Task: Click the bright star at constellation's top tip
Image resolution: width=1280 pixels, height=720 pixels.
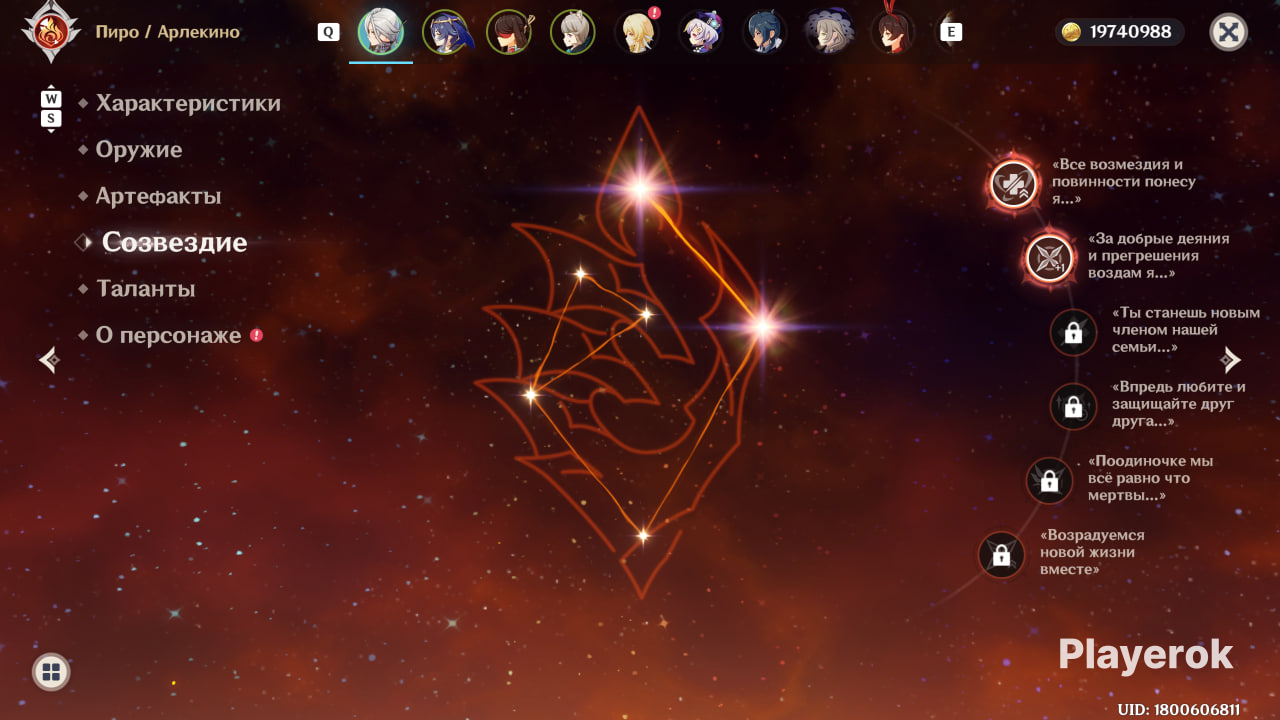Action: click(639, 186)
